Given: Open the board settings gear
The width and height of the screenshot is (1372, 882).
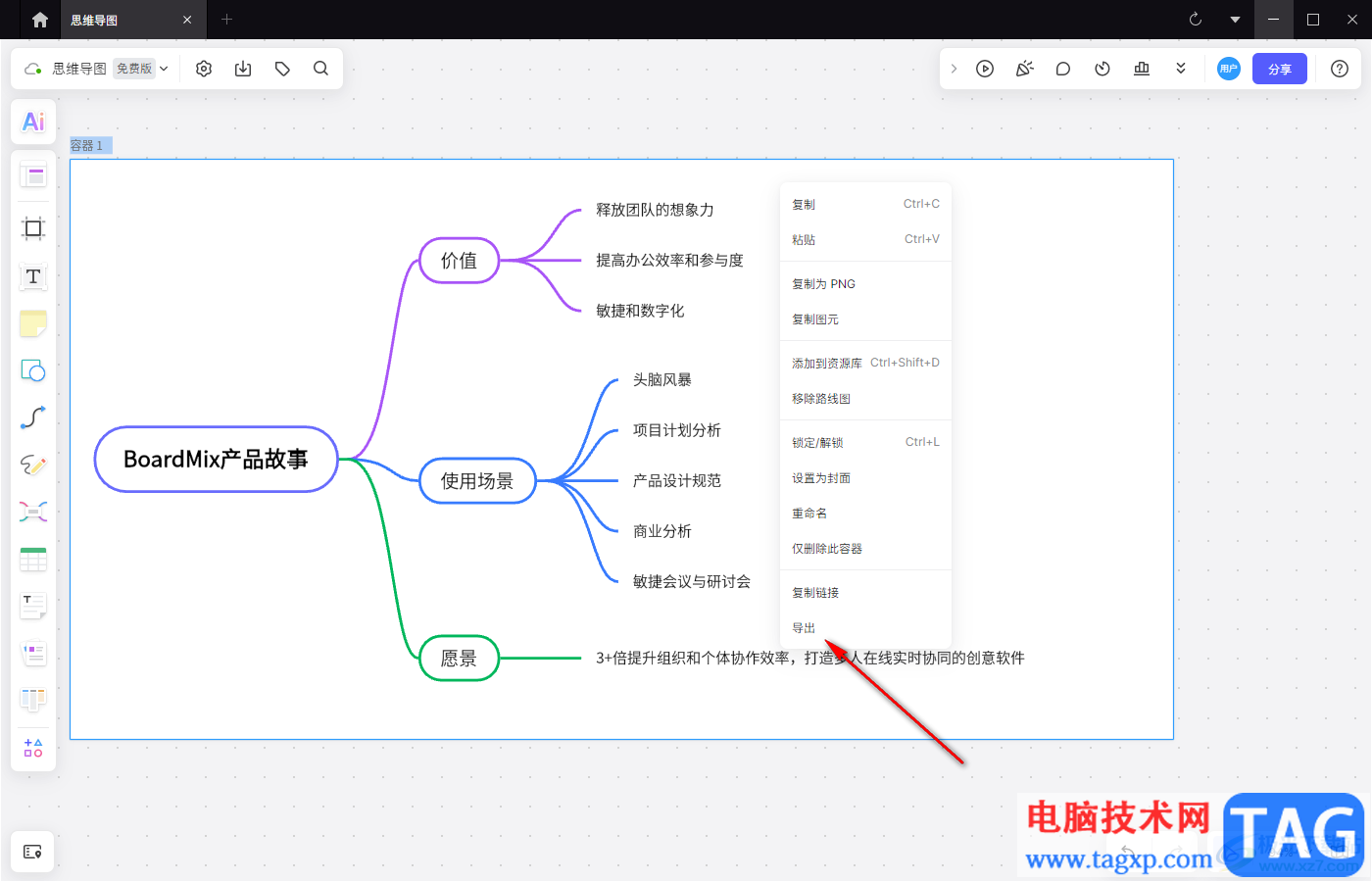Looking at the screenshot, I should [204, 69].
